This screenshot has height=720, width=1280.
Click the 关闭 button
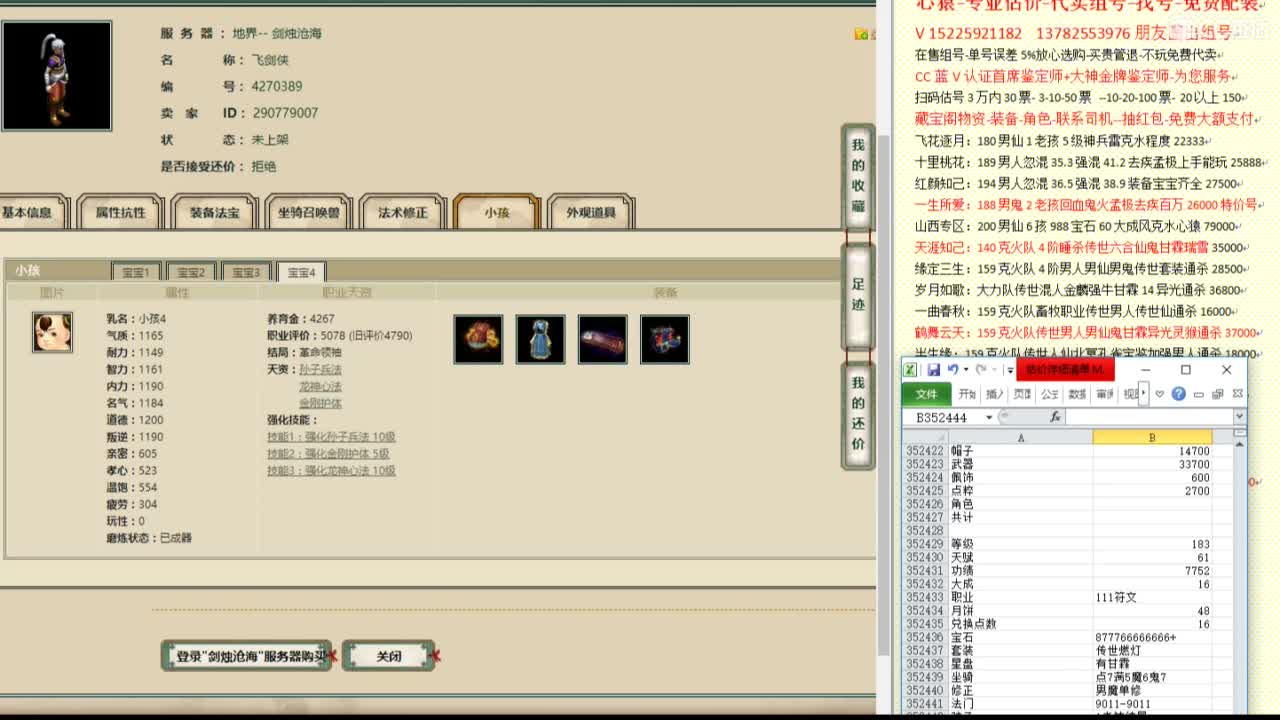click(x=389, y=655)
